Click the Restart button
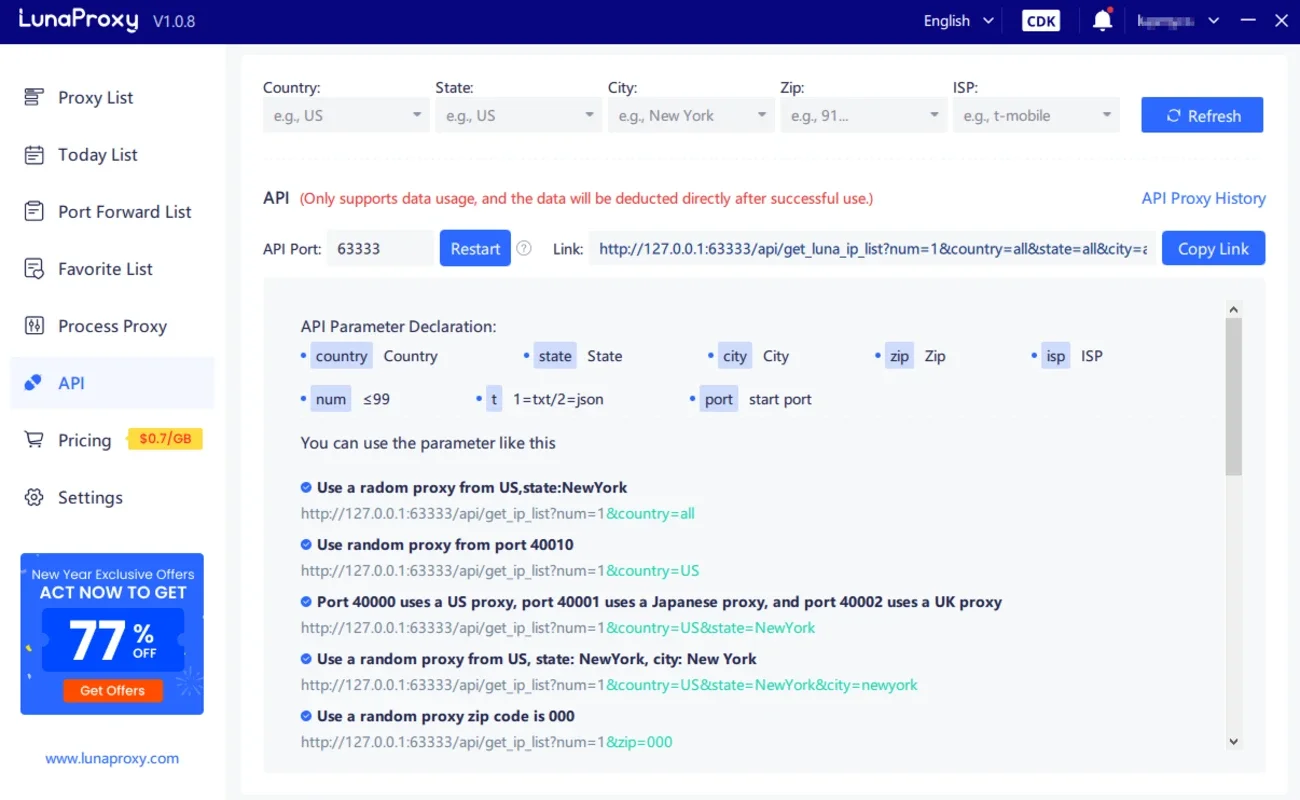This screenshot has width=1300, height=800. pos(475,248)
